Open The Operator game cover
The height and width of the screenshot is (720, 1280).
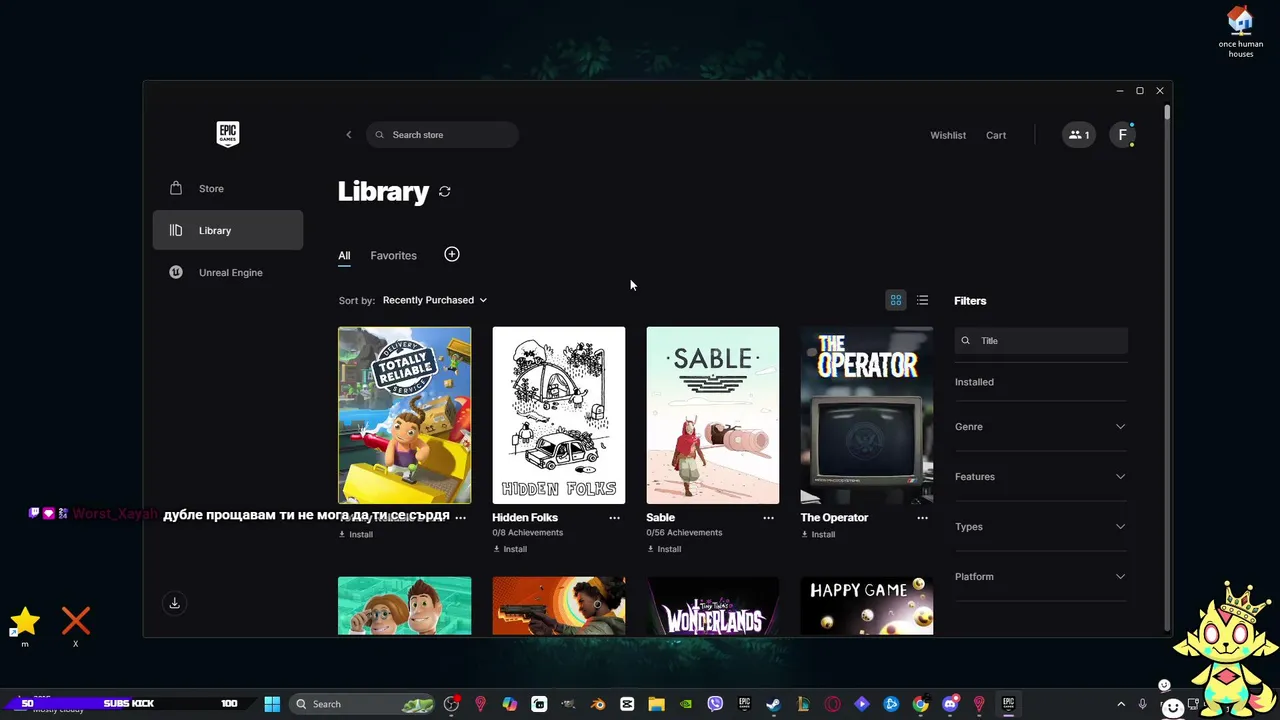[867, 415]
